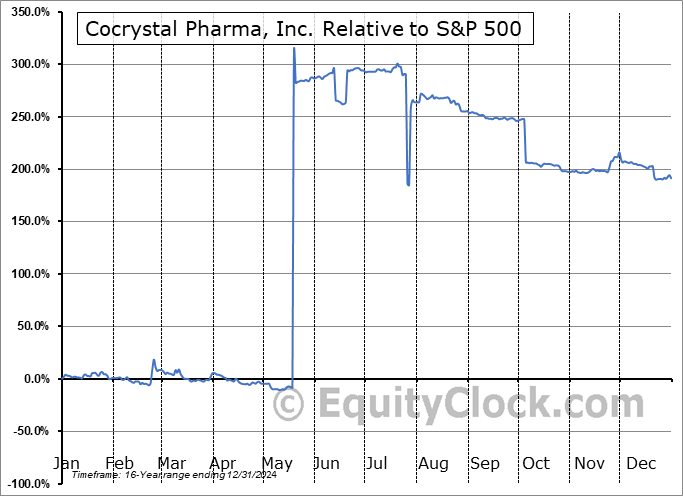Select the Oct month label
The image size is (683, 496).
pos(536,464)
